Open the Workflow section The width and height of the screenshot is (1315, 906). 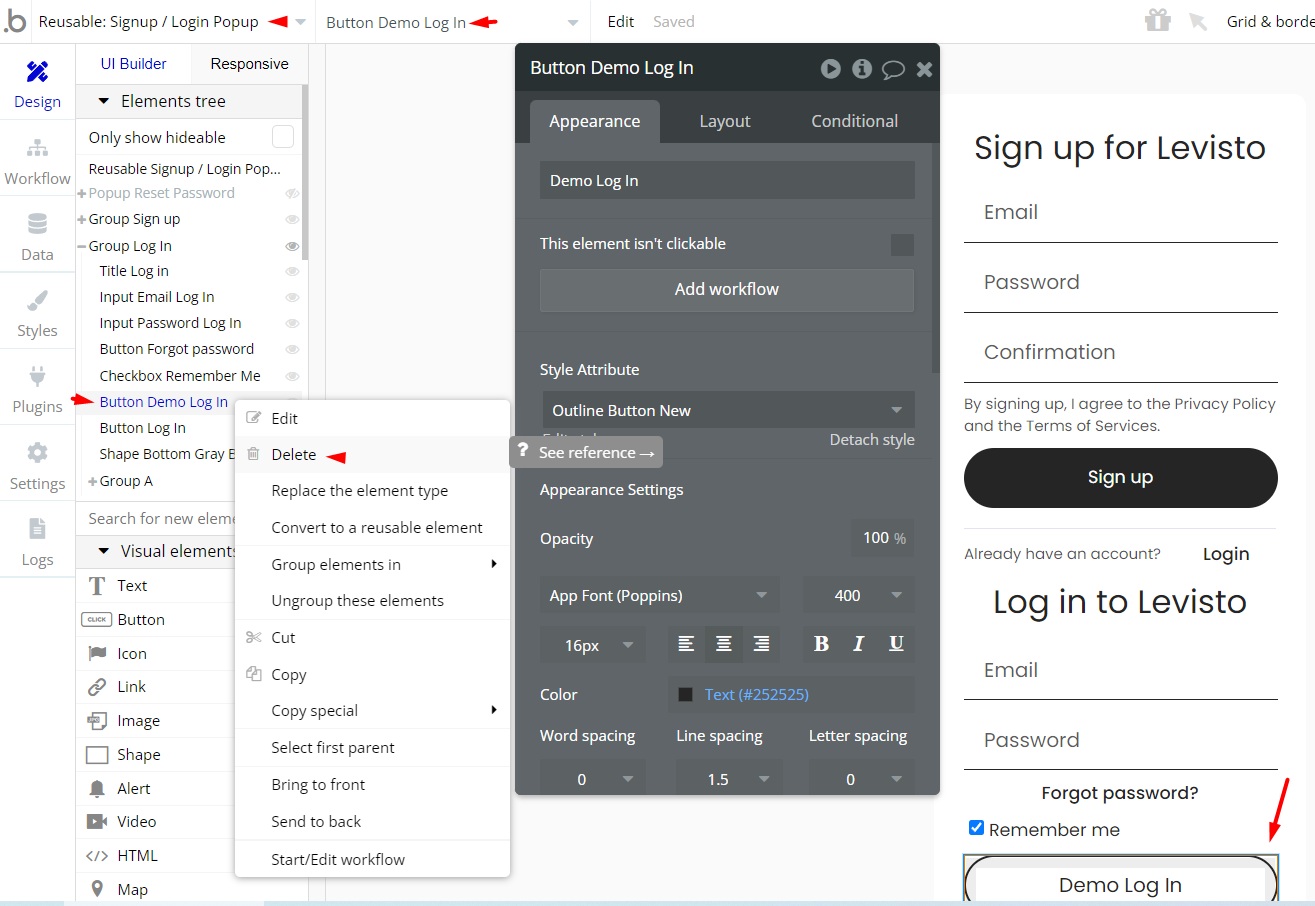(x=37, y=160)
